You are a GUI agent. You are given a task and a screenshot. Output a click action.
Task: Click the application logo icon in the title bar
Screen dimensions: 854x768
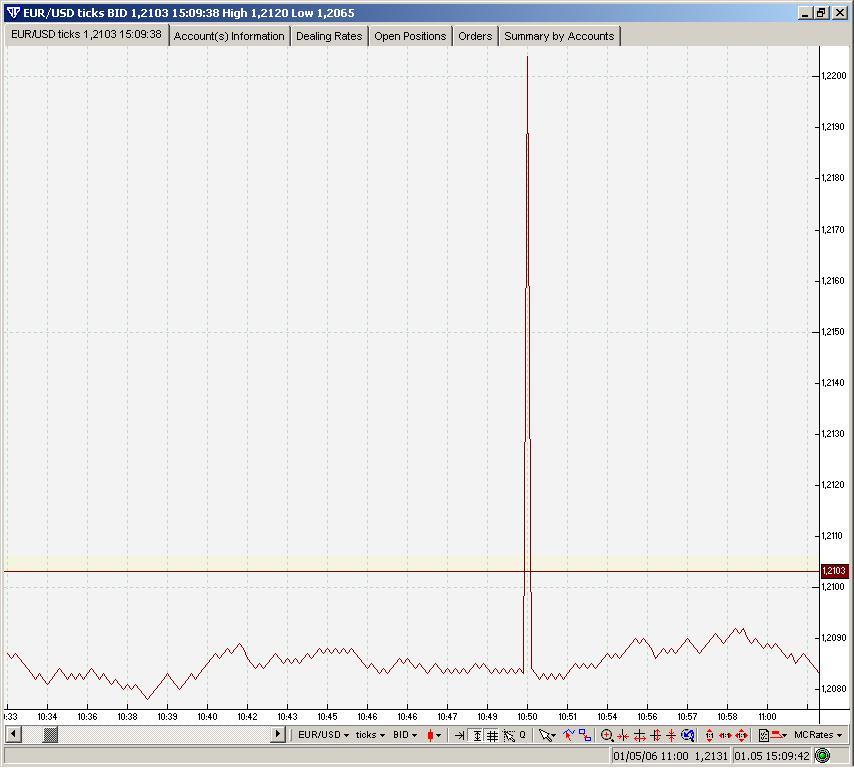[x=14, y=13]
